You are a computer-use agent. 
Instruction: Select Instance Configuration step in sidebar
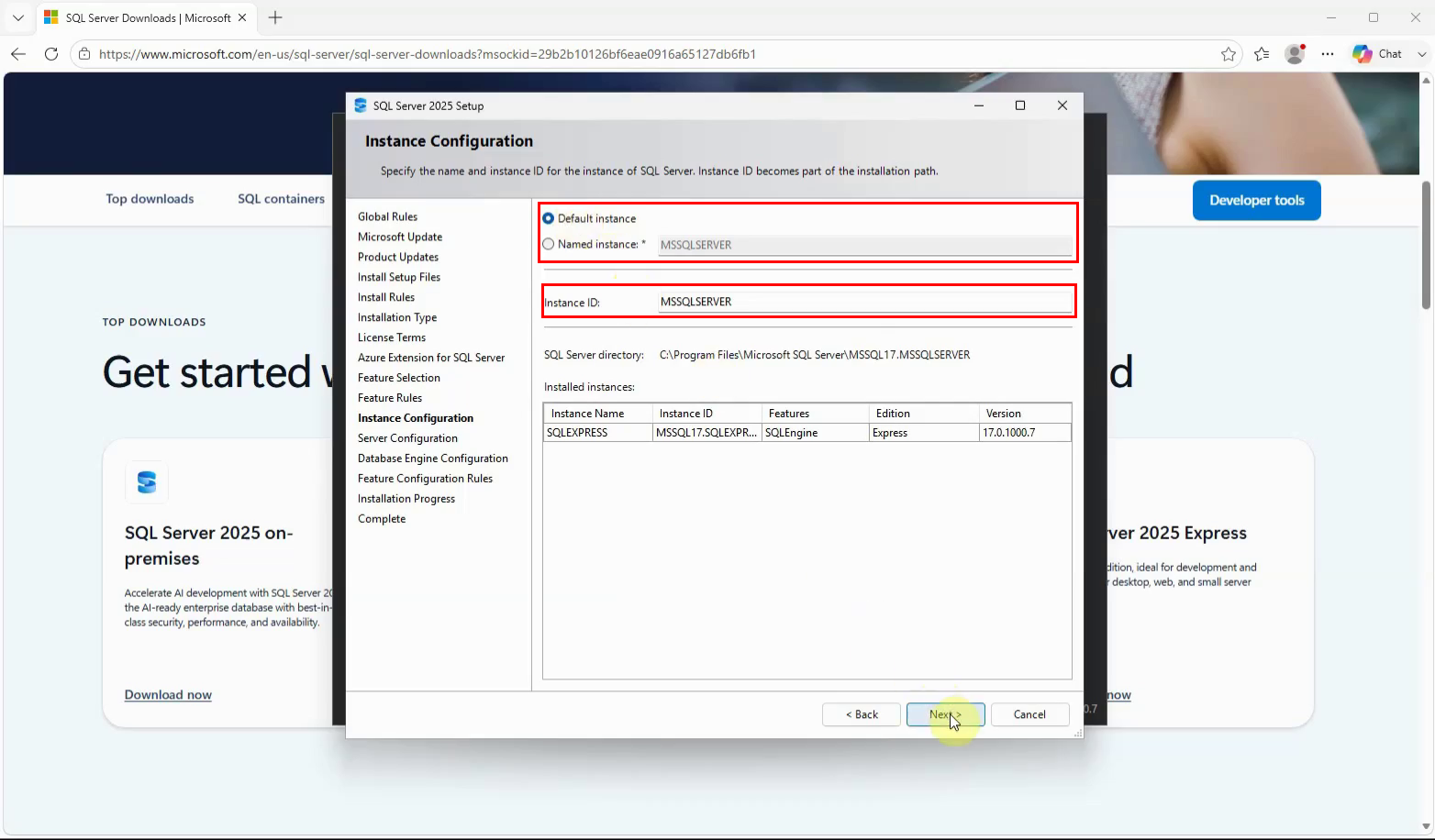click(x=416, y=418)
